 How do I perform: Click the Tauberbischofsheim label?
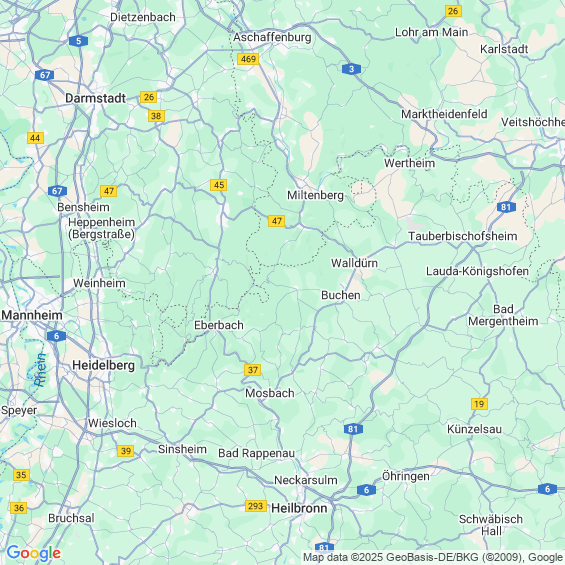point(463,236)
